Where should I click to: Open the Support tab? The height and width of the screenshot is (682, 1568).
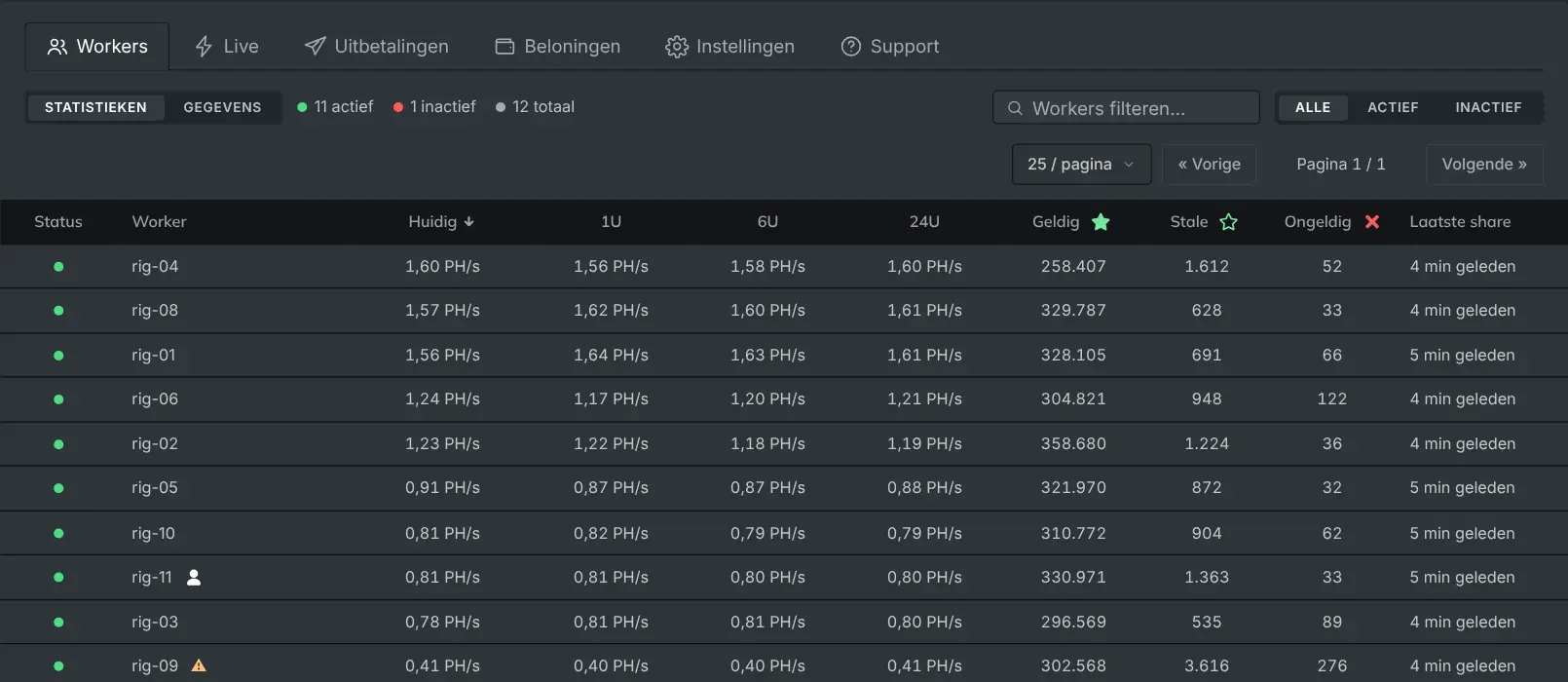pyautogui.click(x=890, y=47)
